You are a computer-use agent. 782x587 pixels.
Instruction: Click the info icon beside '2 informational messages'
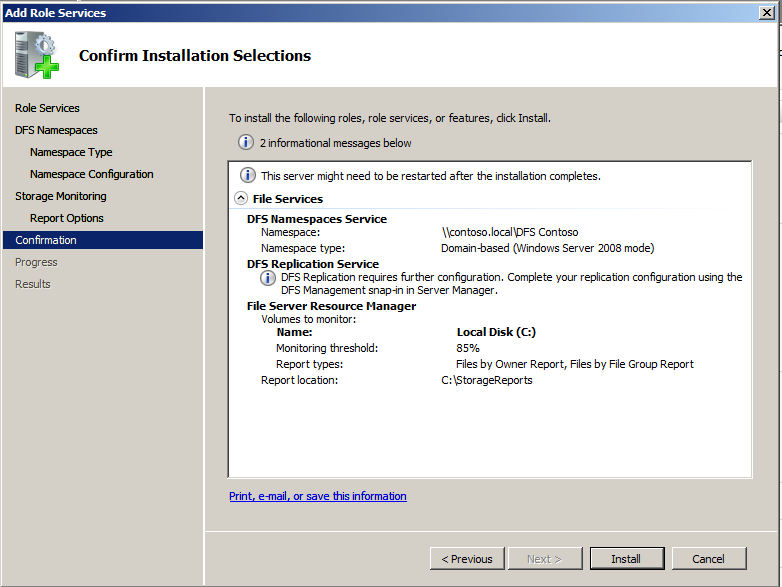(246, 143)
